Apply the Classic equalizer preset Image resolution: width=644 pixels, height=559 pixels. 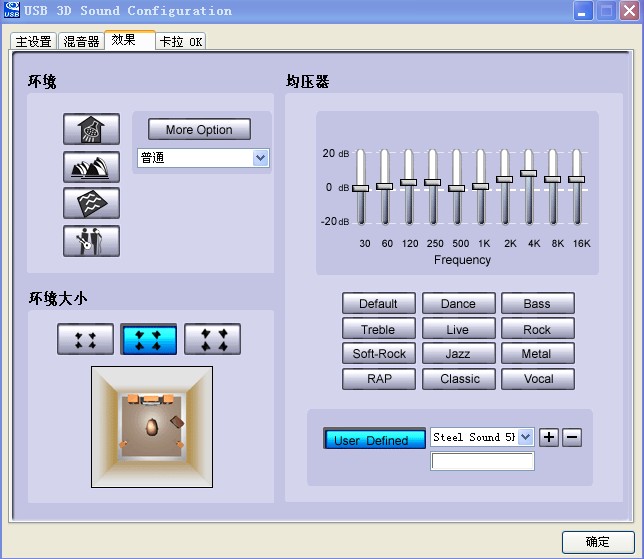coord(459,379)
